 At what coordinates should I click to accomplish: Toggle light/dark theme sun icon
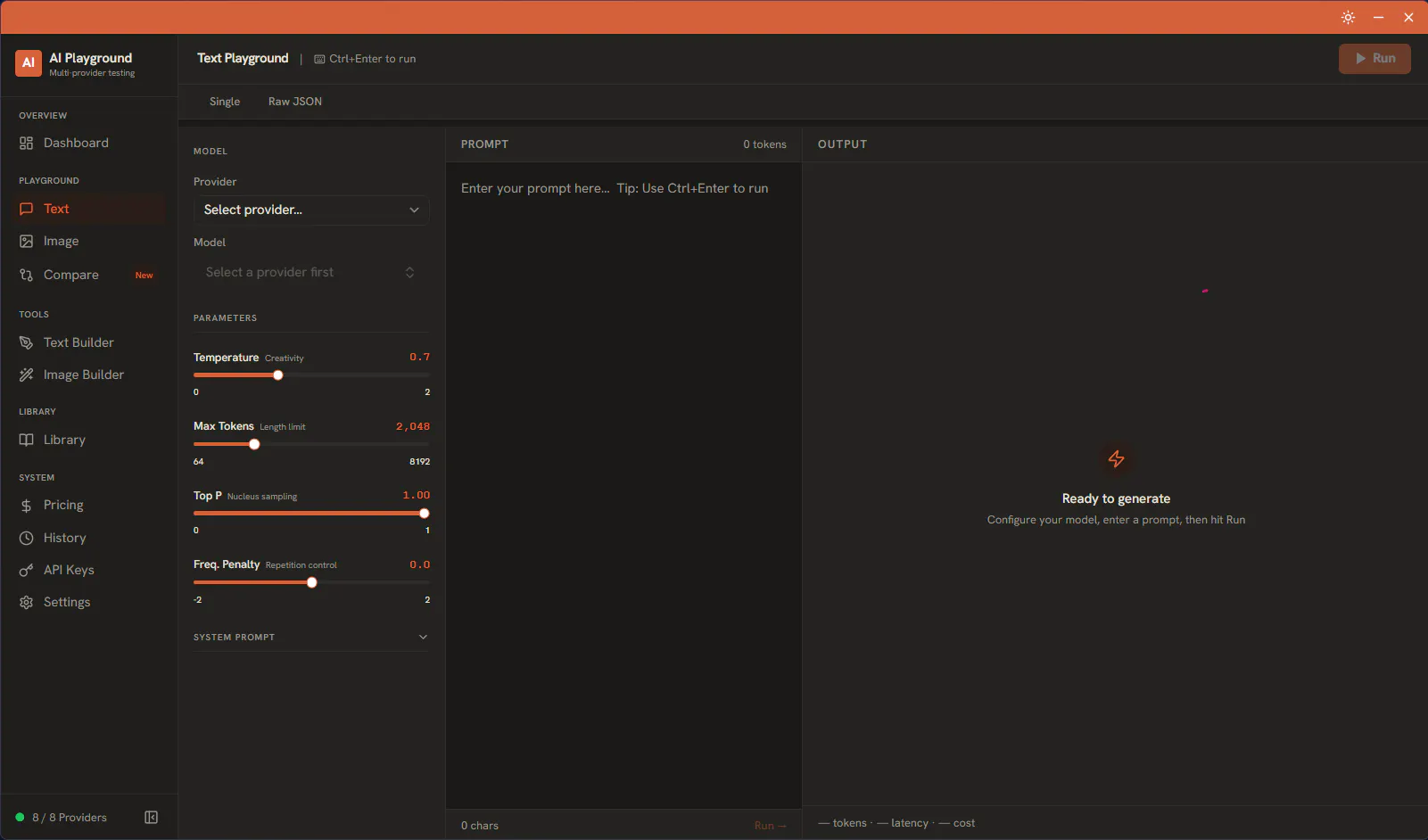tap(1348, 18)
